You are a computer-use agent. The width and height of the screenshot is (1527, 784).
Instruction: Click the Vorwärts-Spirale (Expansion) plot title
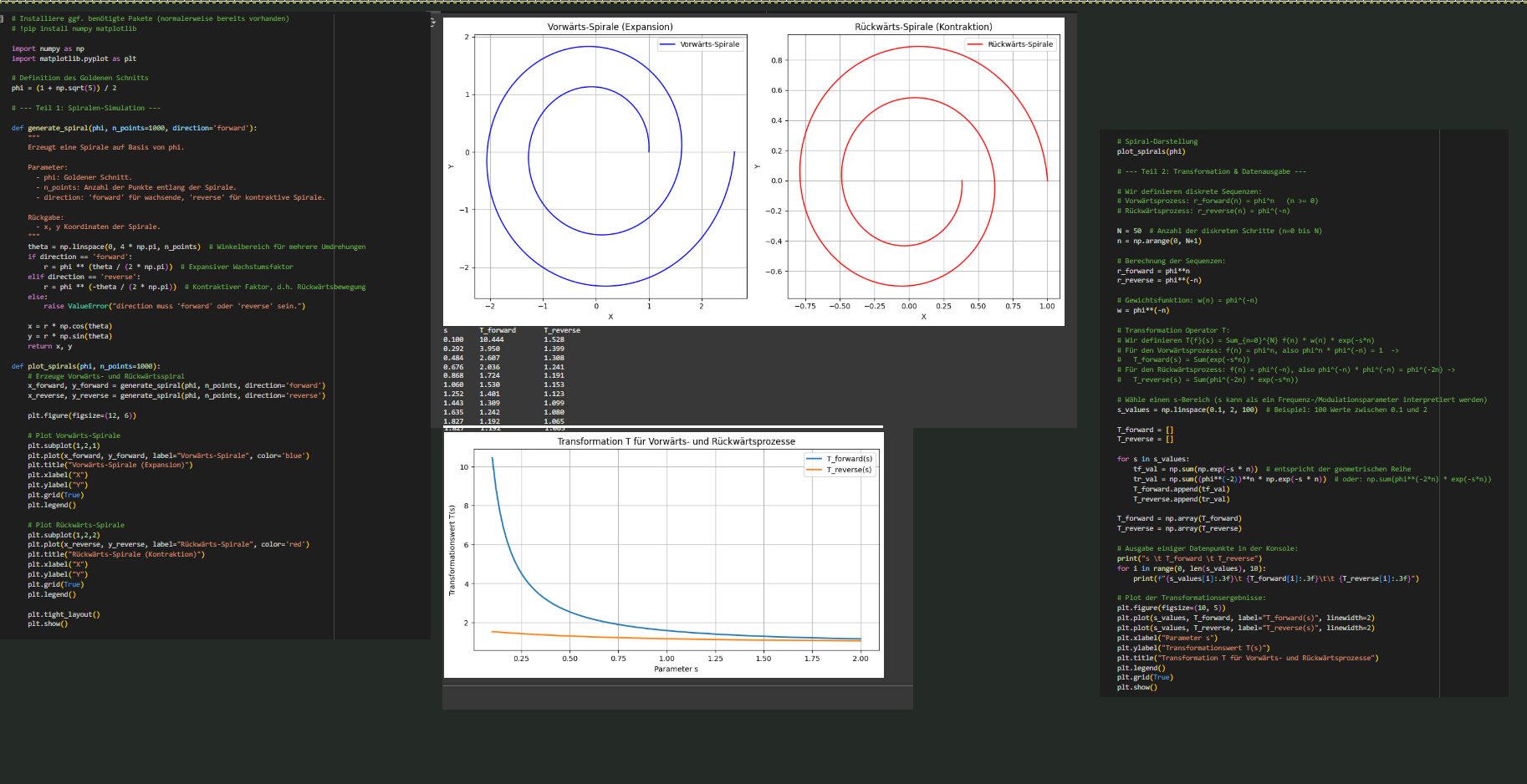coord(610,27)
